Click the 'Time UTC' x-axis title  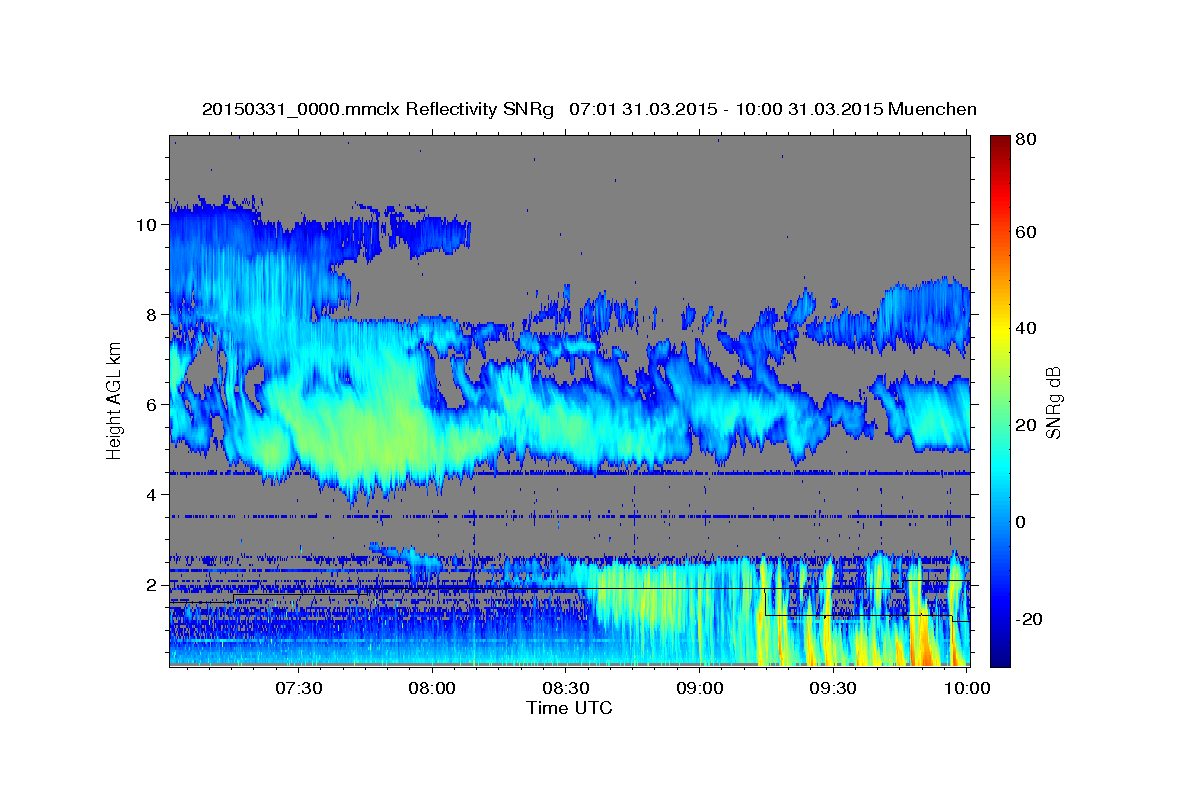569,708
